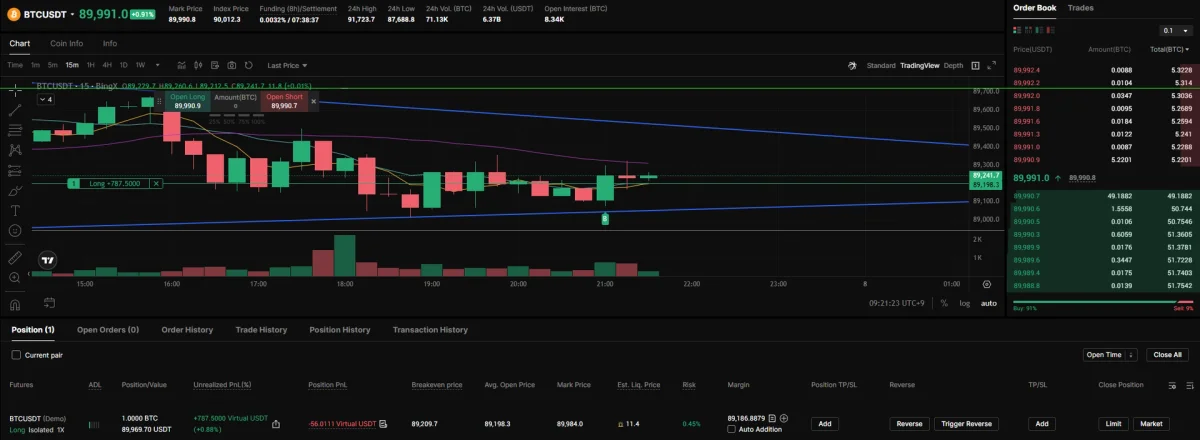Select the 5m timeframe
This screenshot has width=1200, height=440.
(53, 65)
